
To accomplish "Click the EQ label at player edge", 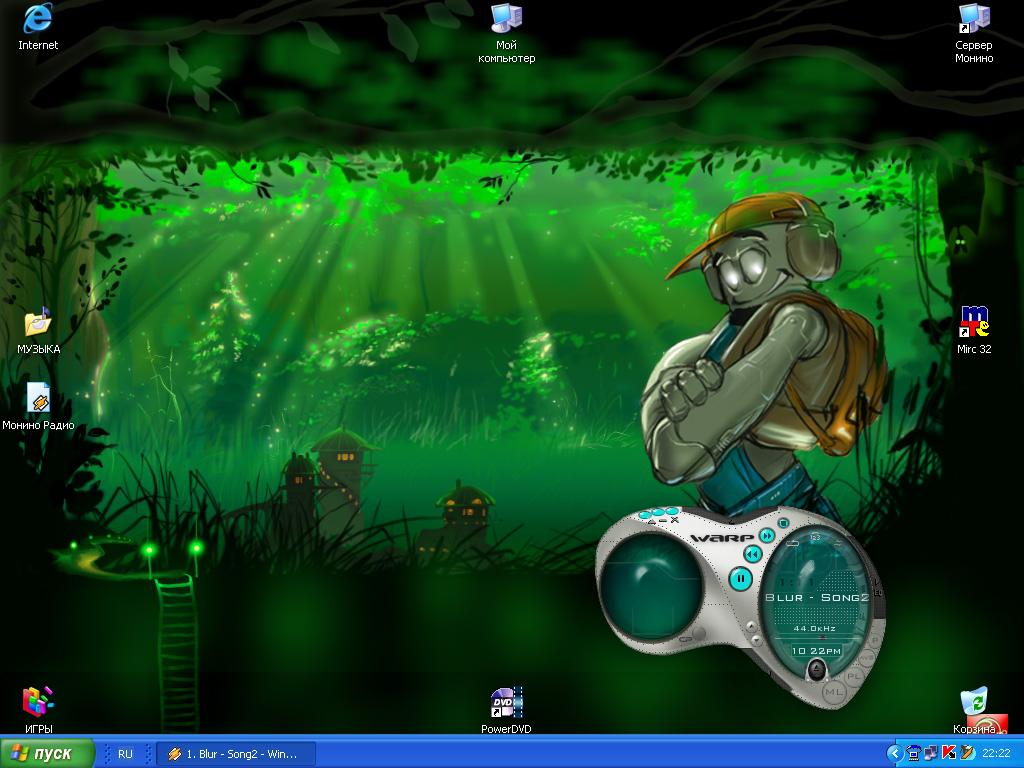I will click(x=878, y=592).
